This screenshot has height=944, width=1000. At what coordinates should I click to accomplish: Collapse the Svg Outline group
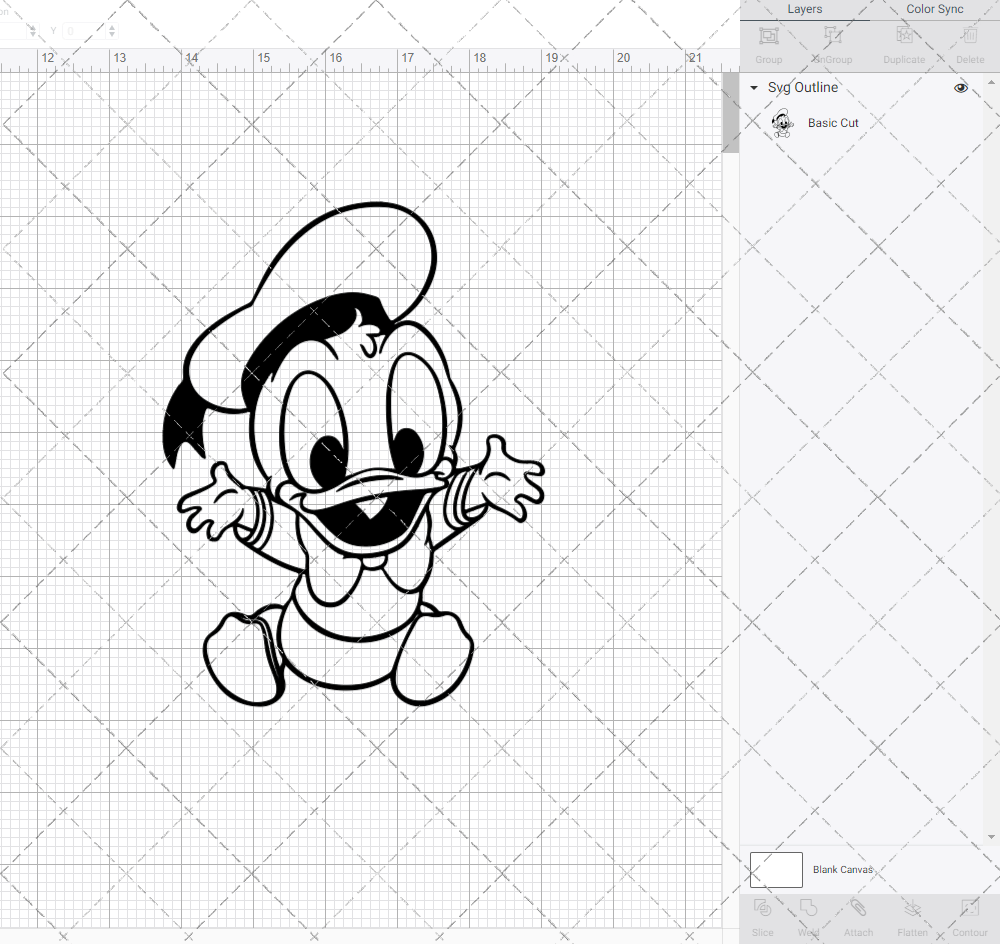[753, 88]
